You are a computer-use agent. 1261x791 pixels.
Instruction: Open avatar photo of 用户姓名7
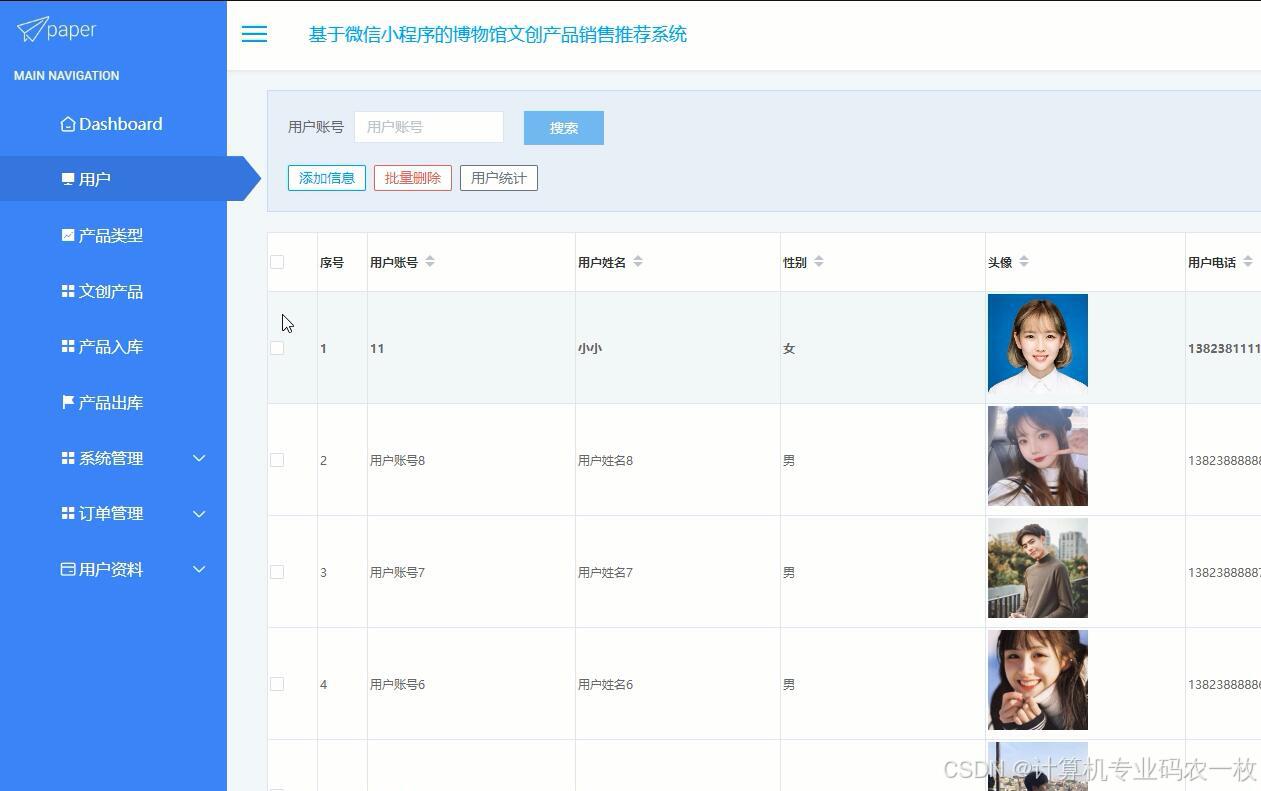(x=1038, y=568)
